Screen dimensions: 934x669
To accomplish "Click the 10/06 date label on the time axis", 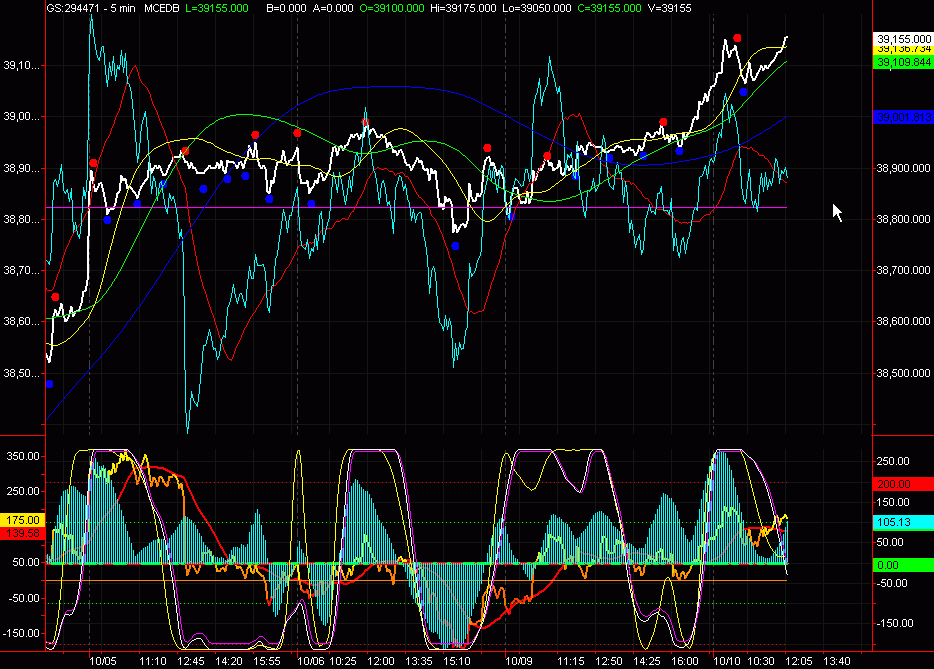I will click(x=311, y=661).
